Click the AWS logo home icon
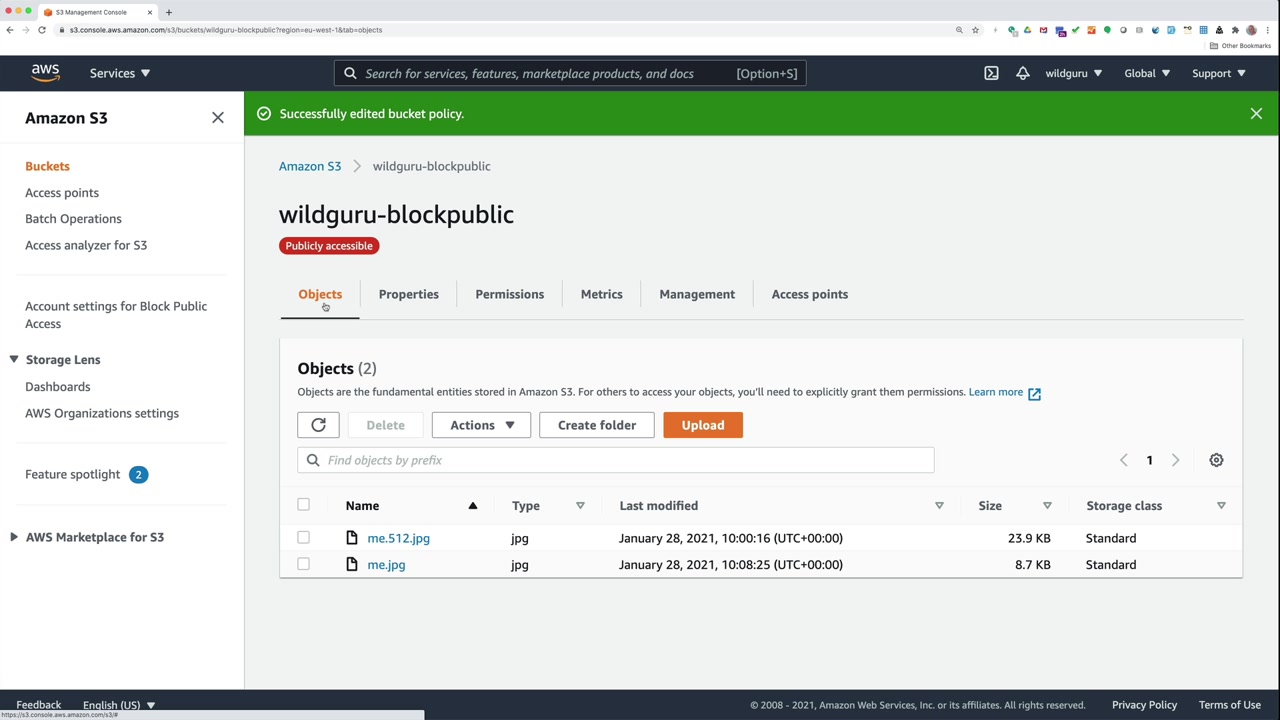The height and width of the screenshot is (720, 1280). pyautogui.click(x=45, y=73)
